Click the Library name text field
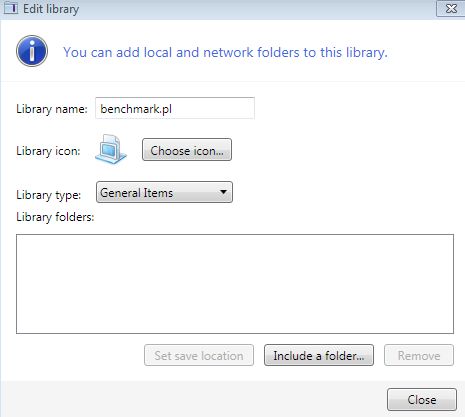 coord(175,108)
